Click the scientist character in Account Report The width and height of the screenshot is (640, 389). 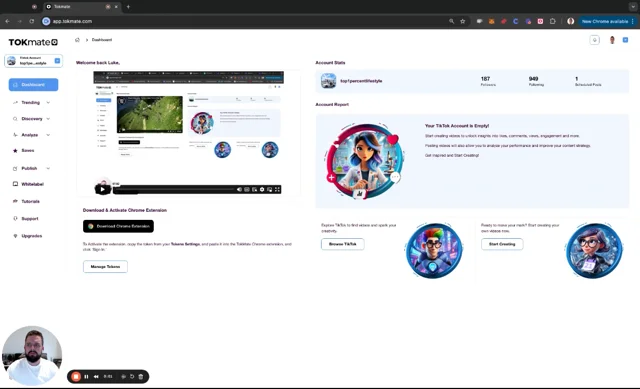pyautogui.click(x=364, y=162)
